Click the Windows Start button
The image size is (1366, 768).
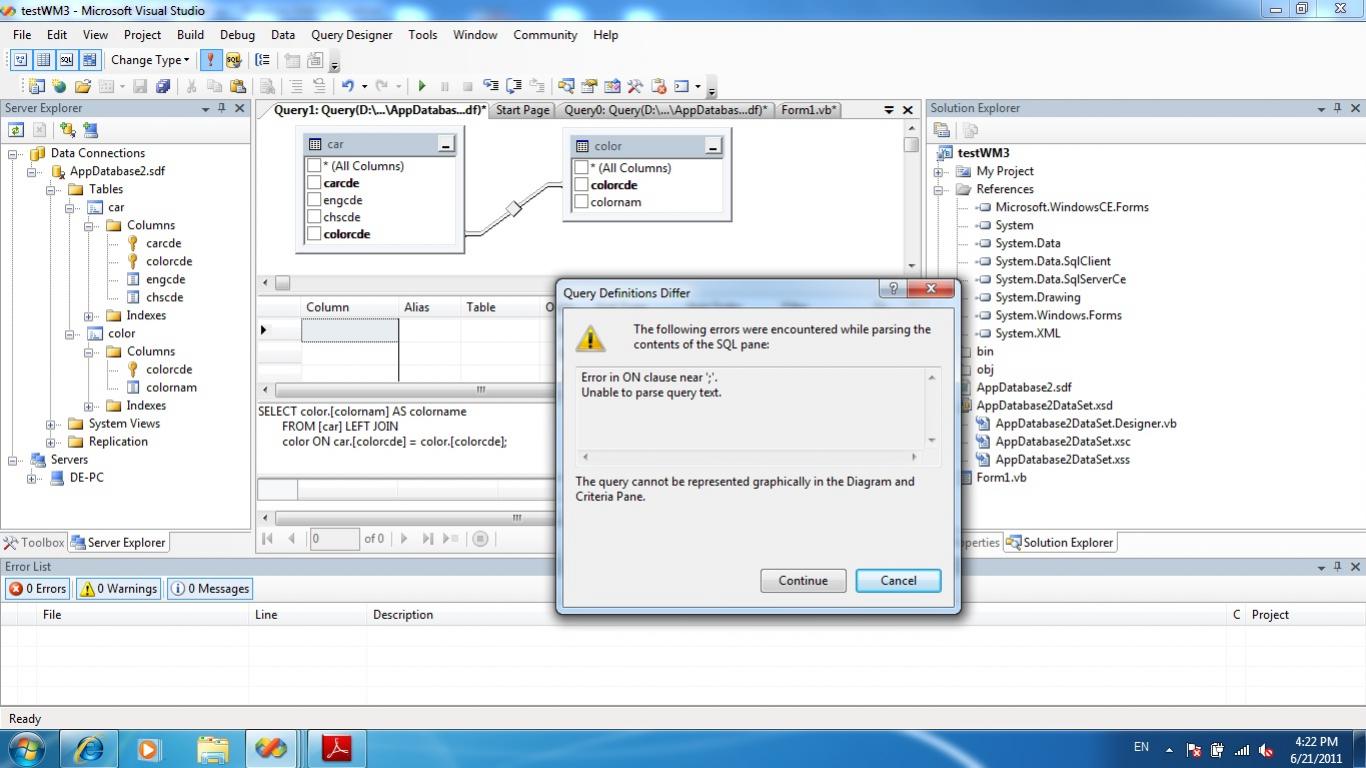(x=25, y=748)
